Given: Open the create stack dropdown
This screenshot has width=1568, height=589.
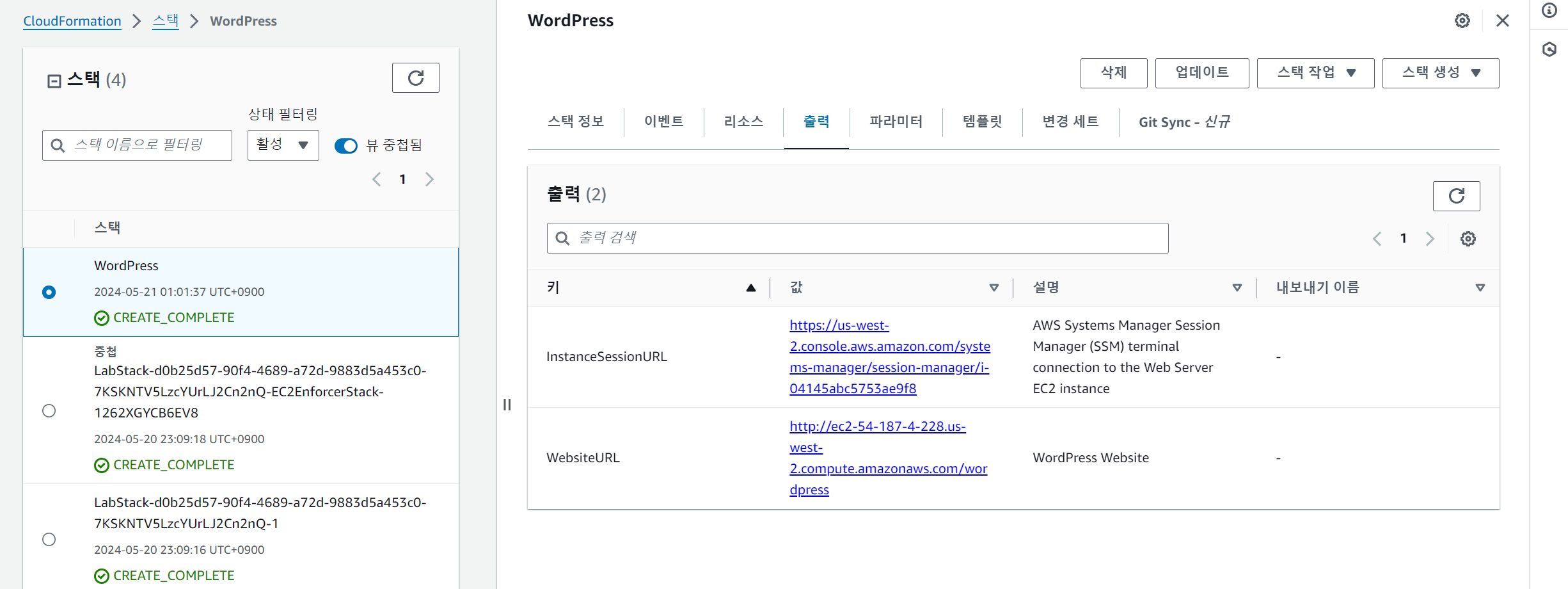Looking at the screenshot, I should point(1440,73).
